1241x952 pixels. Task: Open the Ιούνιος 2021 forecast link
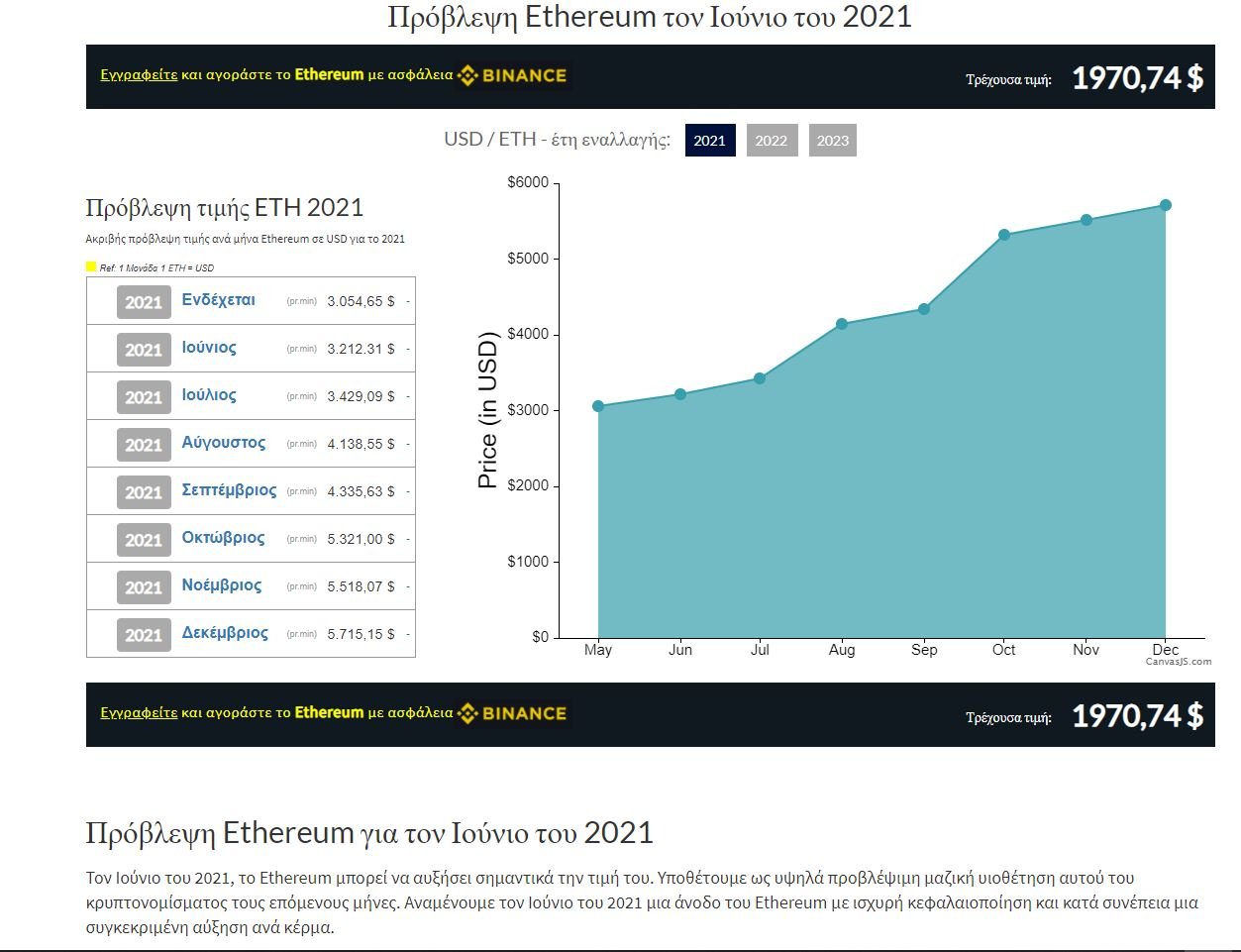[x=209, y=347]
